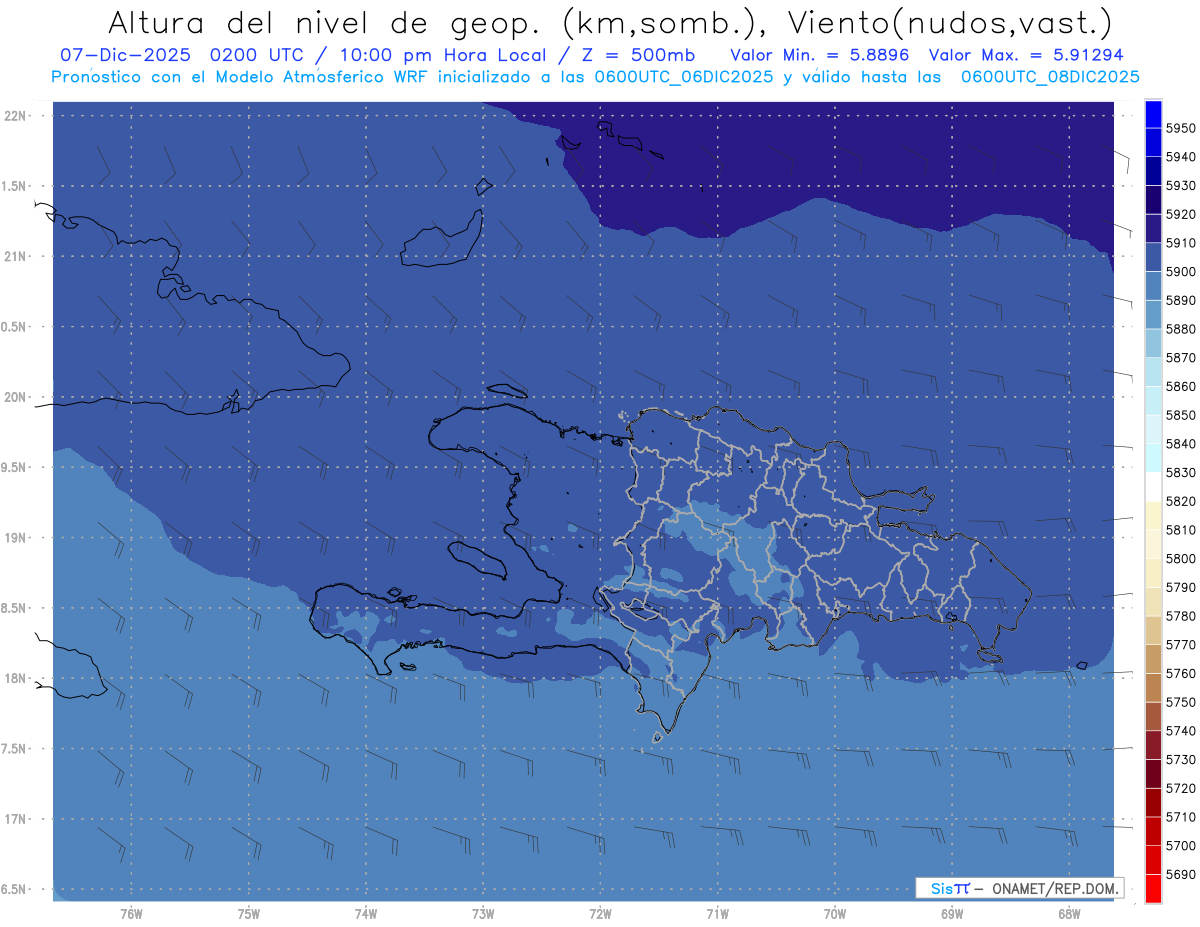1200x927 pixels.
Task: Click the '18N' latitude label
Action: coord(16,679)
